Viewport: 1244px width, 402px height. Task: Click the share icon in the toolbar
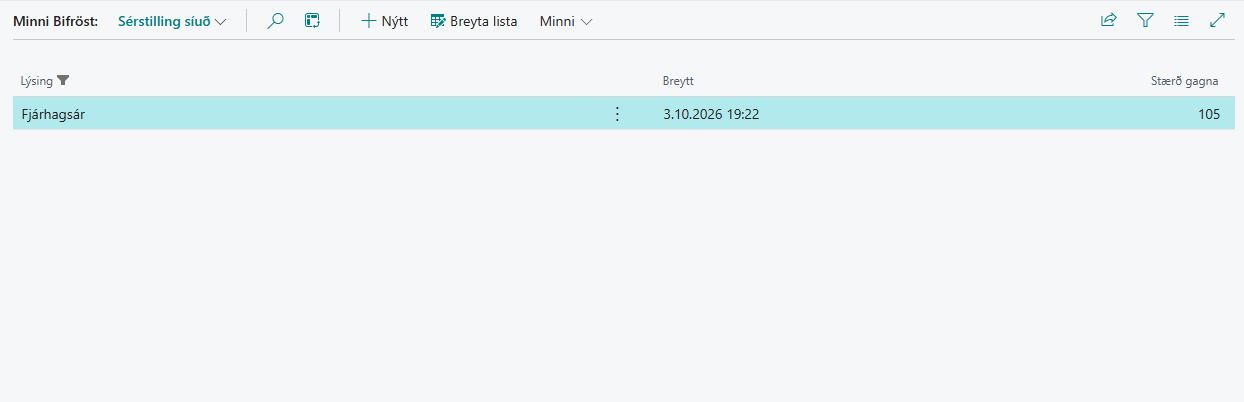tap(1109, 20)
